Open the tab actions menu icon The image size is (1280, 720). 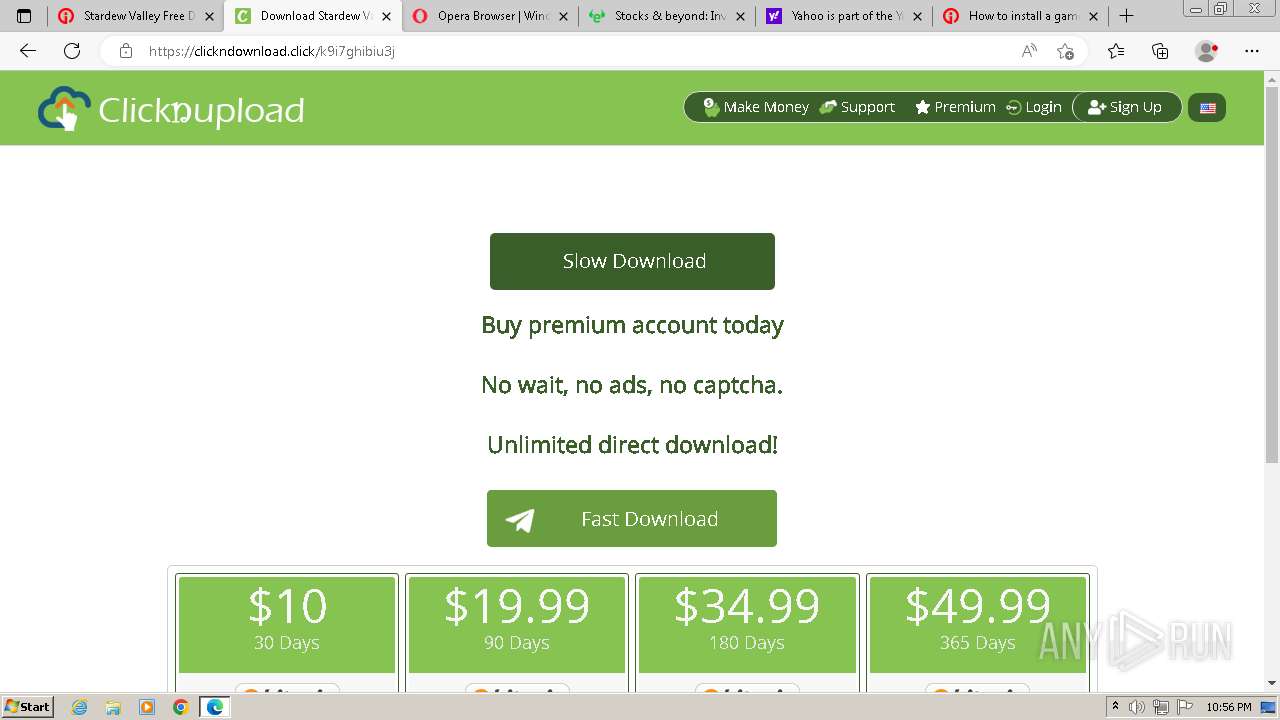pyautogui.click(x=24, y=16)
